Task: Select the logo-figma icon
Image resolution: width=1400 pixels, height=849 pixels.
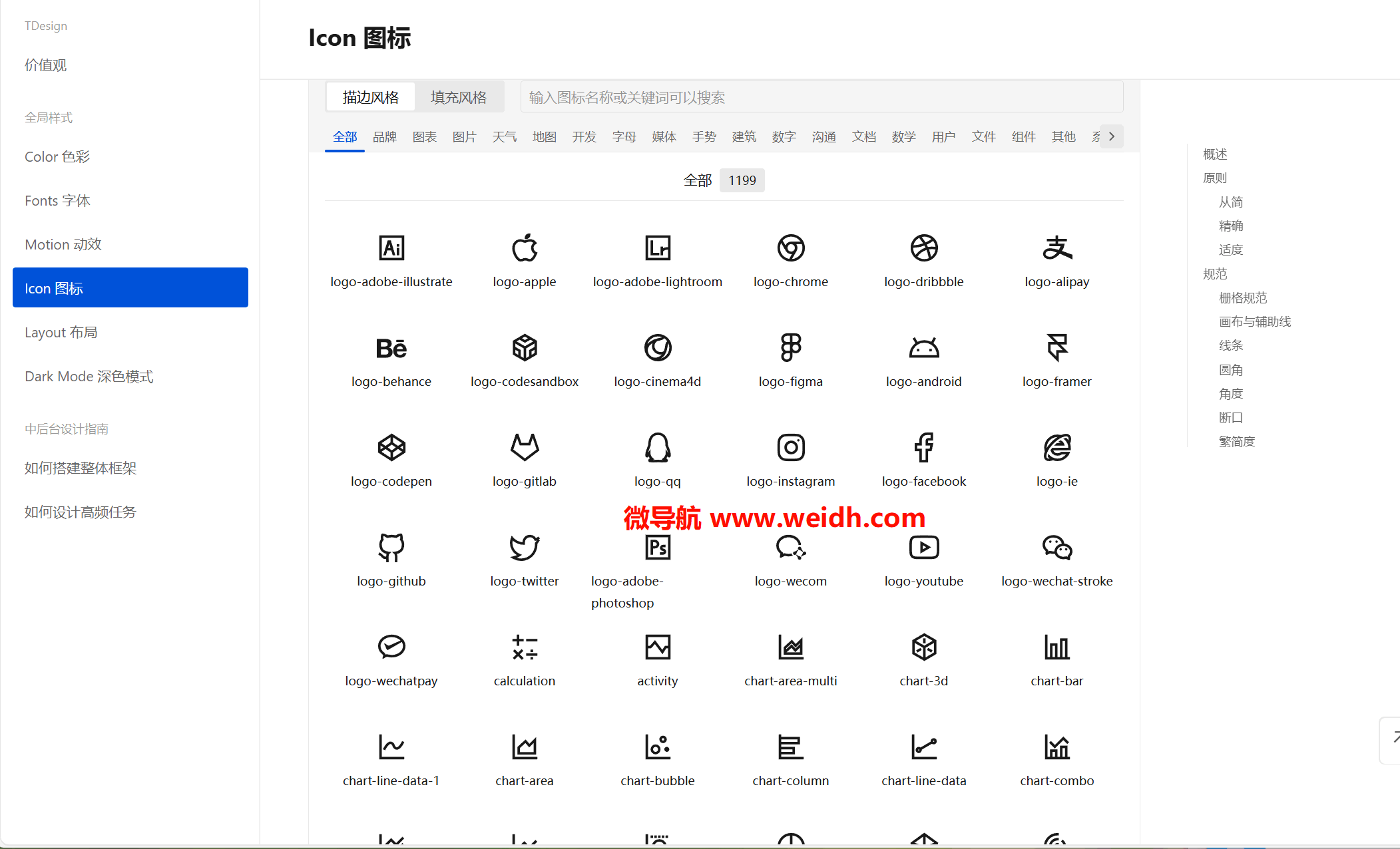Action: 791,348
